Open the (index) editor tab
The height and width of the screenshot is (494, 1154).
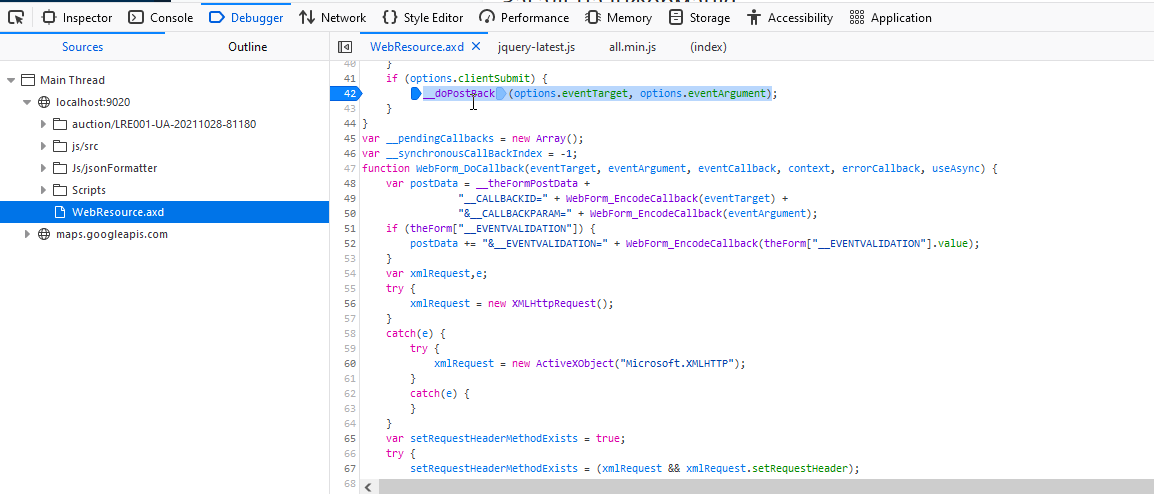click(x=708, y=47)
